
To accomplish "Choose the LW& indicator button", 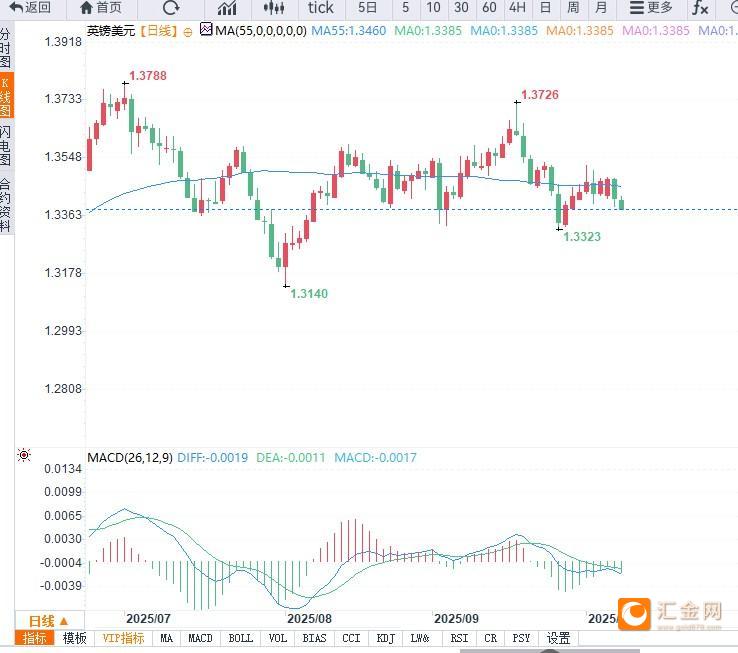I will [420, 638].
